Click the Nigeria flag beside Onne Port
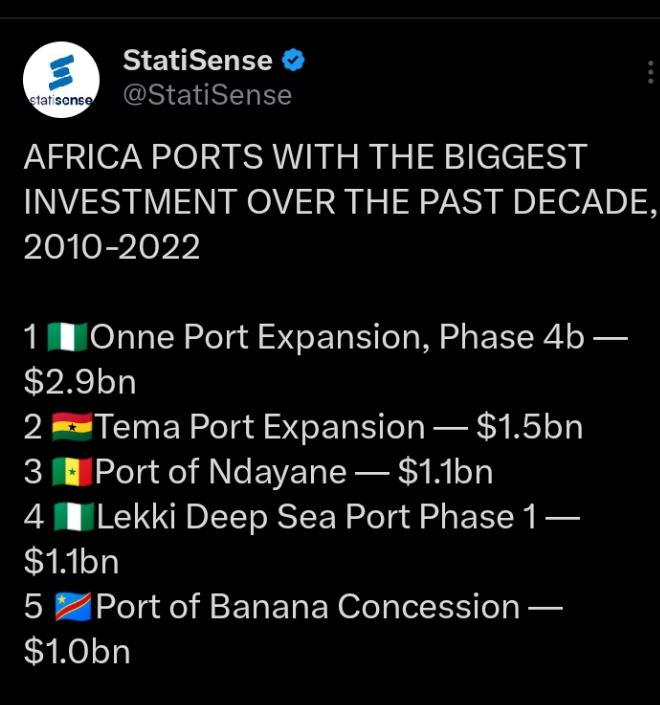This screenshot has height=705, width=660. [x=67, y=337]
